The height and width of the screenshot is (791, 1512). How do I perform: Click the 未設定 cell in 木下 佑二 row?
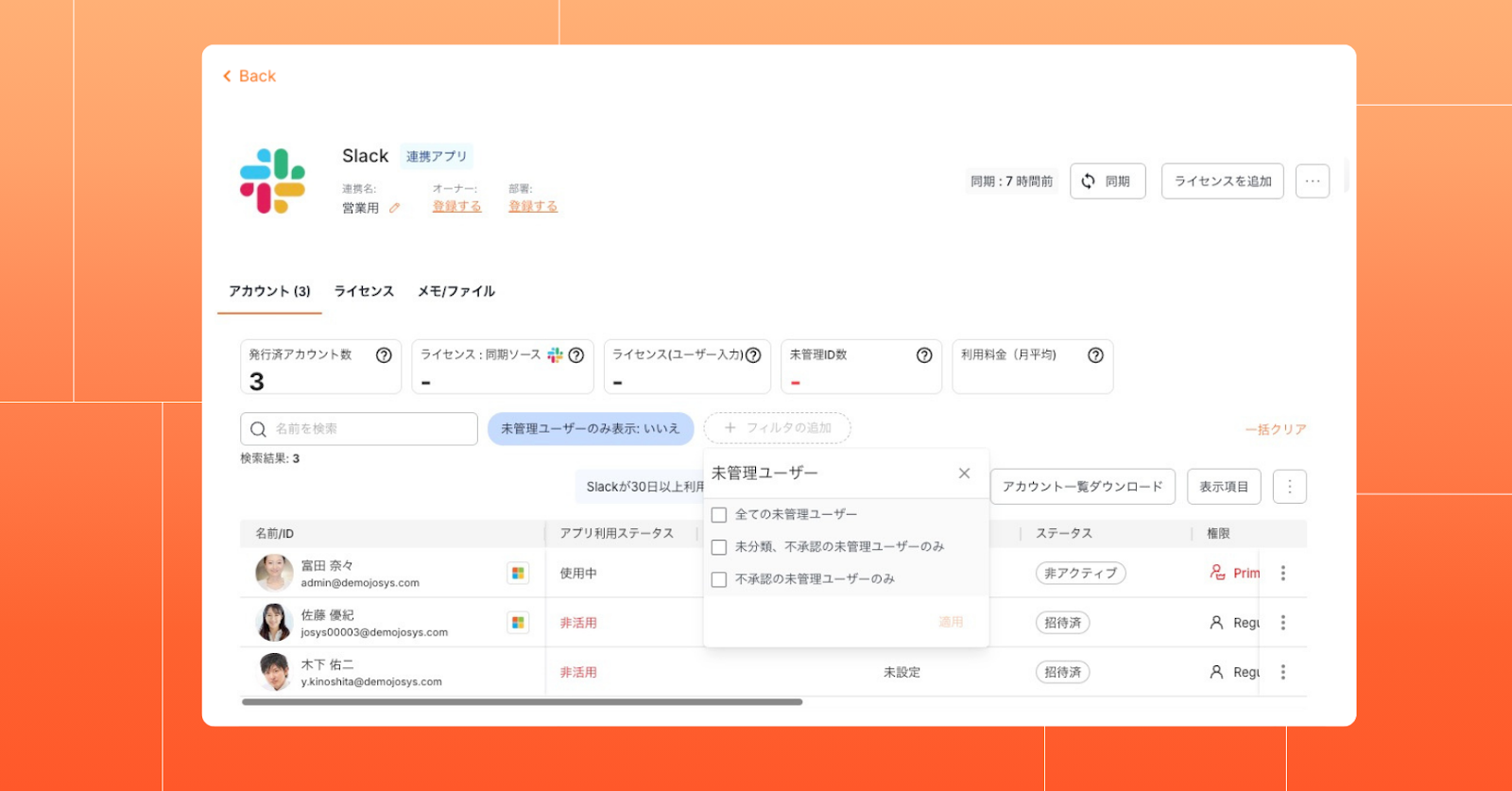[902, 673]
